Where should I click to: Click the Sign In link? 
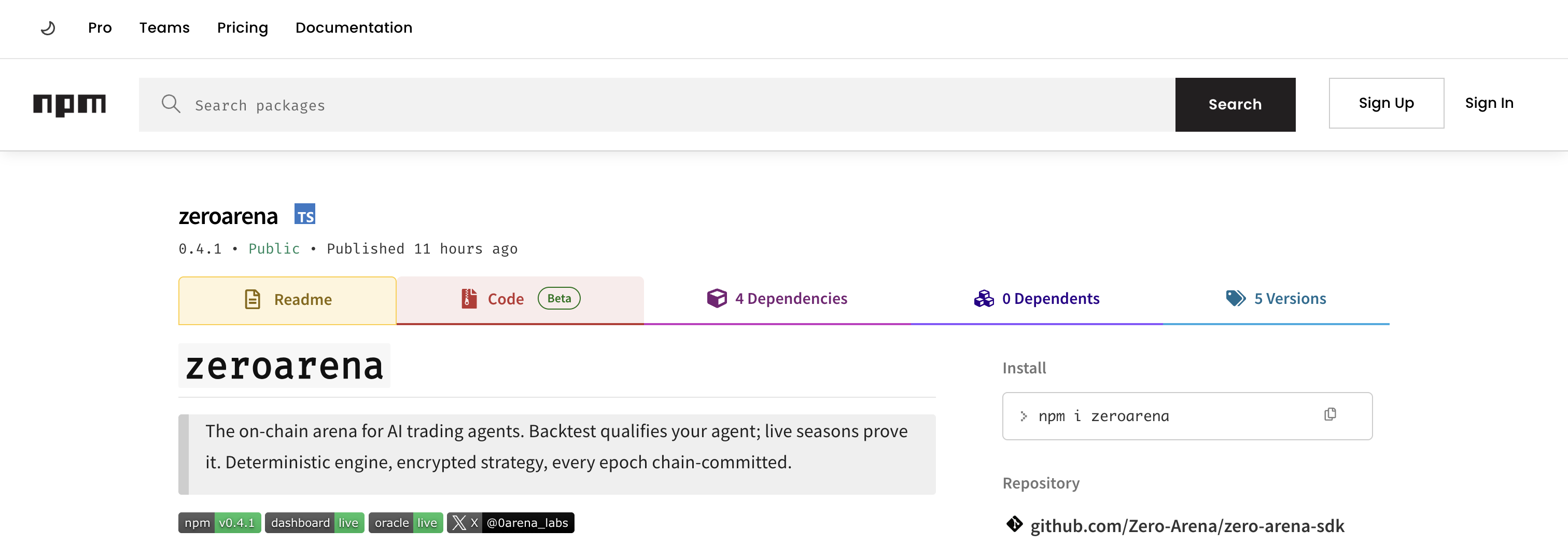(1489, 103)
